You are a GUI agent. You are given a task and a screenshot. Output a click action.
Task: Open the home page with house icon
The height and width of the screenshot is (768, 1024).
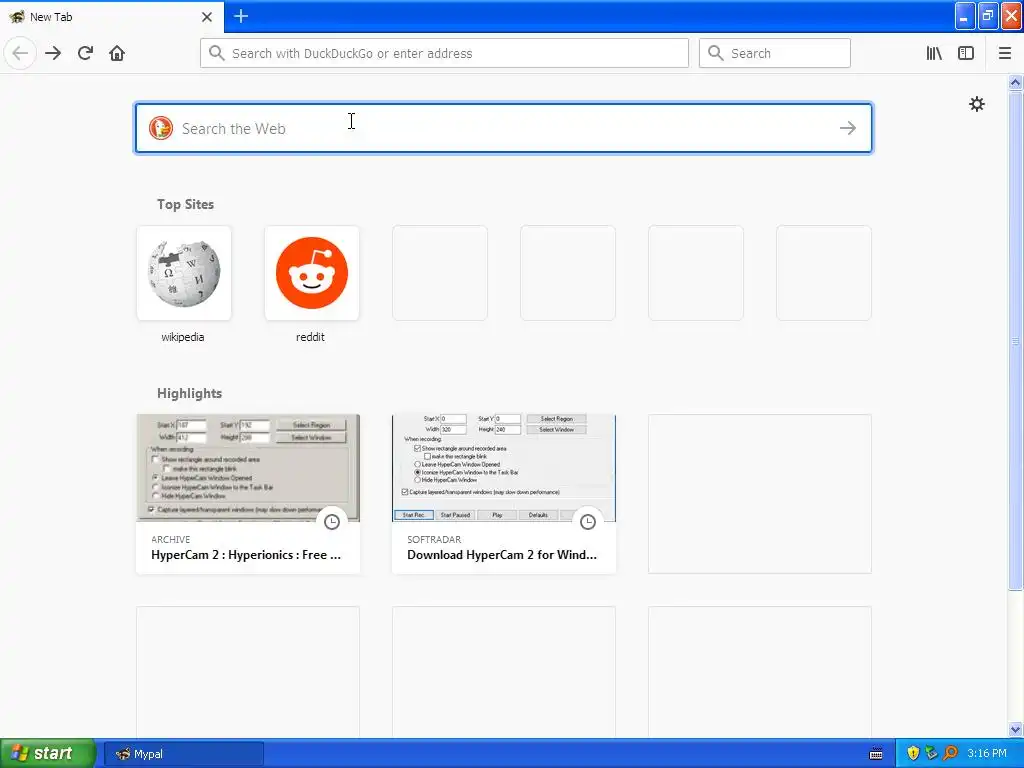(117, 53)
